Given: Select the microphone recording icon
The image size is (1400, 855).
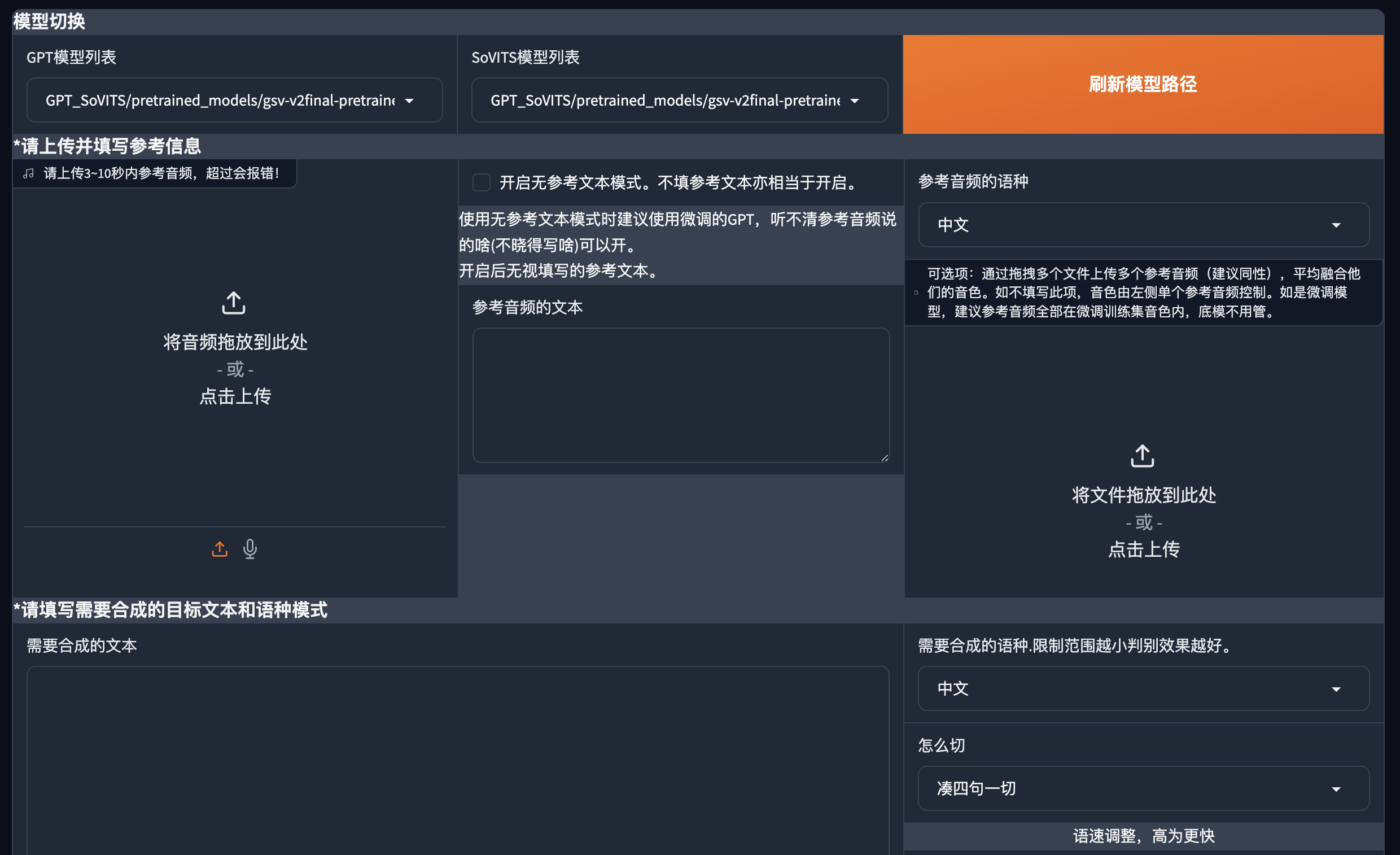Looking at the screenshot, I should coord(250,549).
